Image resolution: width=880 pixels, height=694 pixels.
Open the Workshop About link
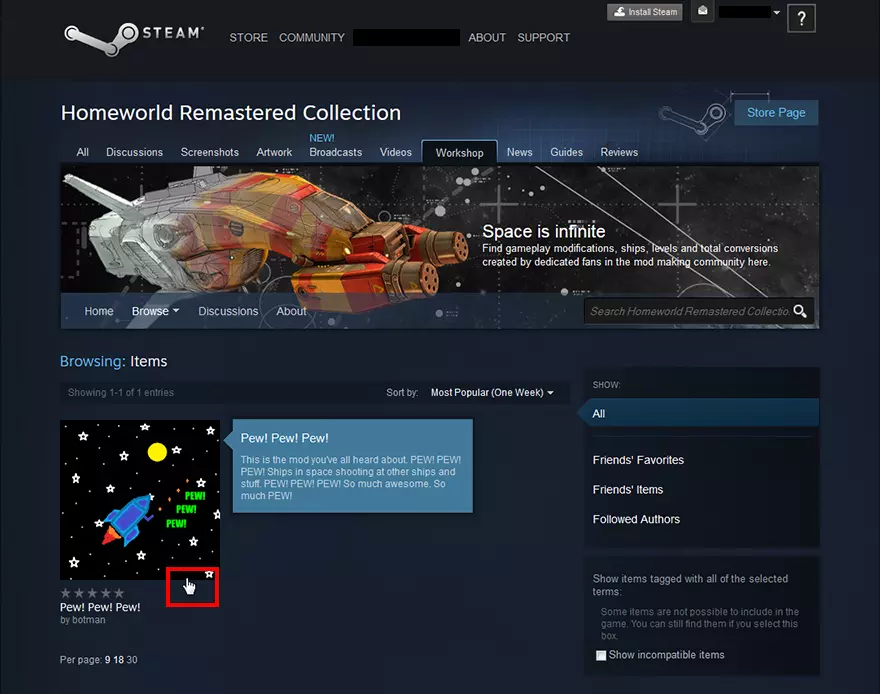[291, 311]
